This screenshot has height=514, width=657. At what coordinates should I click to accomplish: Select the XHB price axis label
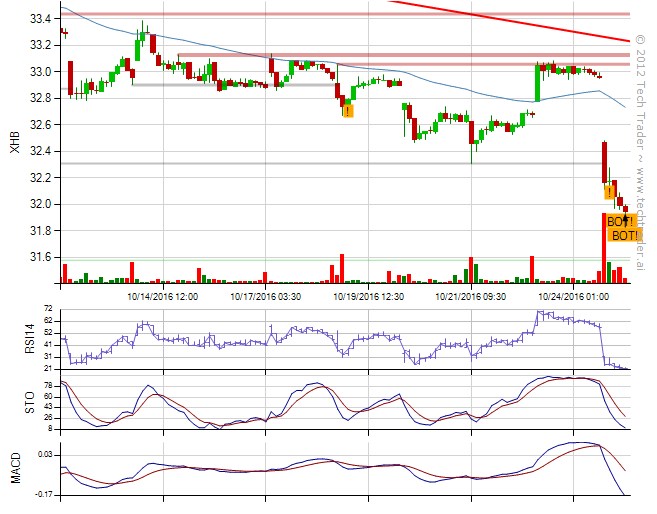tap(13, 144)
